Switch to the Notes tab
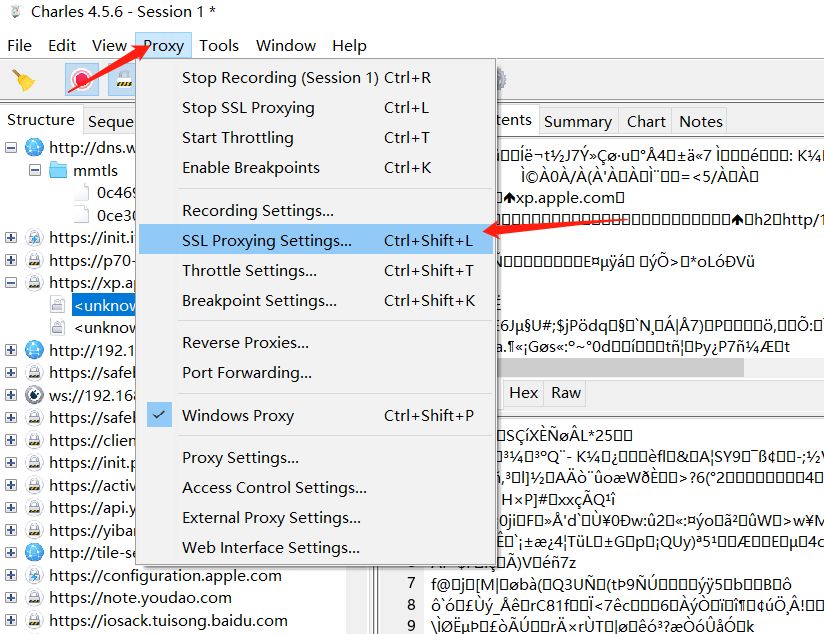This screenshot has height=634, width=824. pos(701,121)
